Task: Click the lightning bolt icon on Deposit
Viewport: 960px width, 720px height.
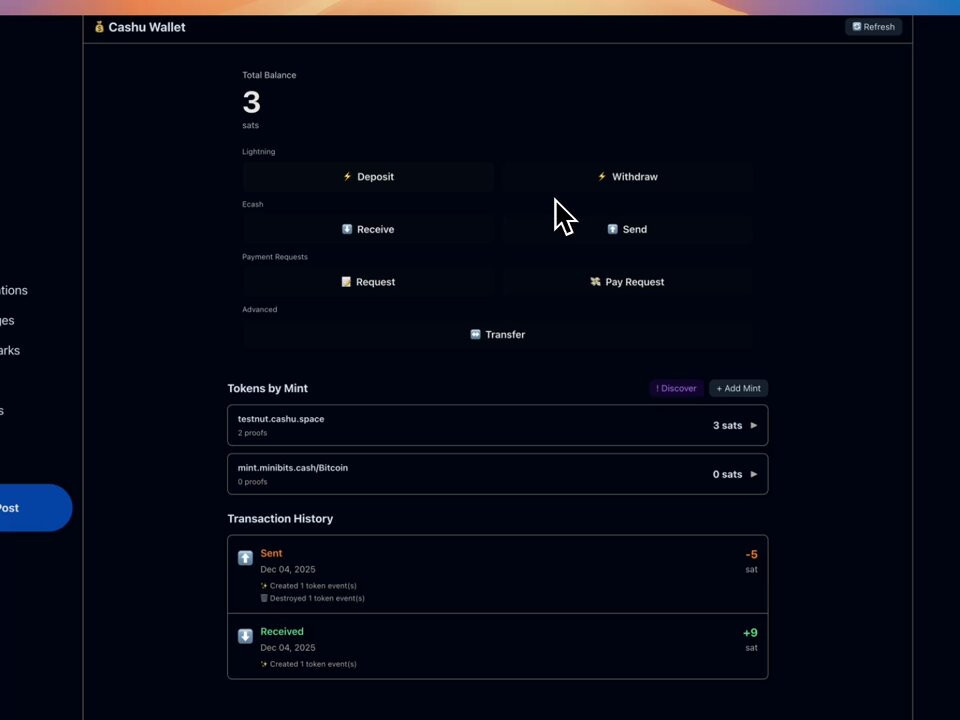Action: pyautogui.click(x=347, y=176)
